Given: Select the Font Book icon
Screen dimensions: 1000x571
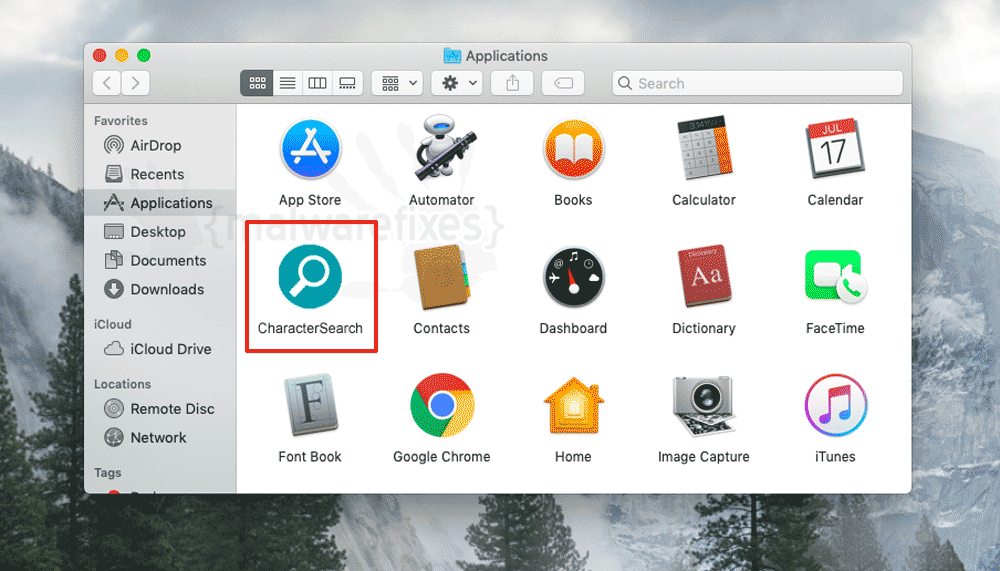Looking at the screenshot, I should pos(310,404).
